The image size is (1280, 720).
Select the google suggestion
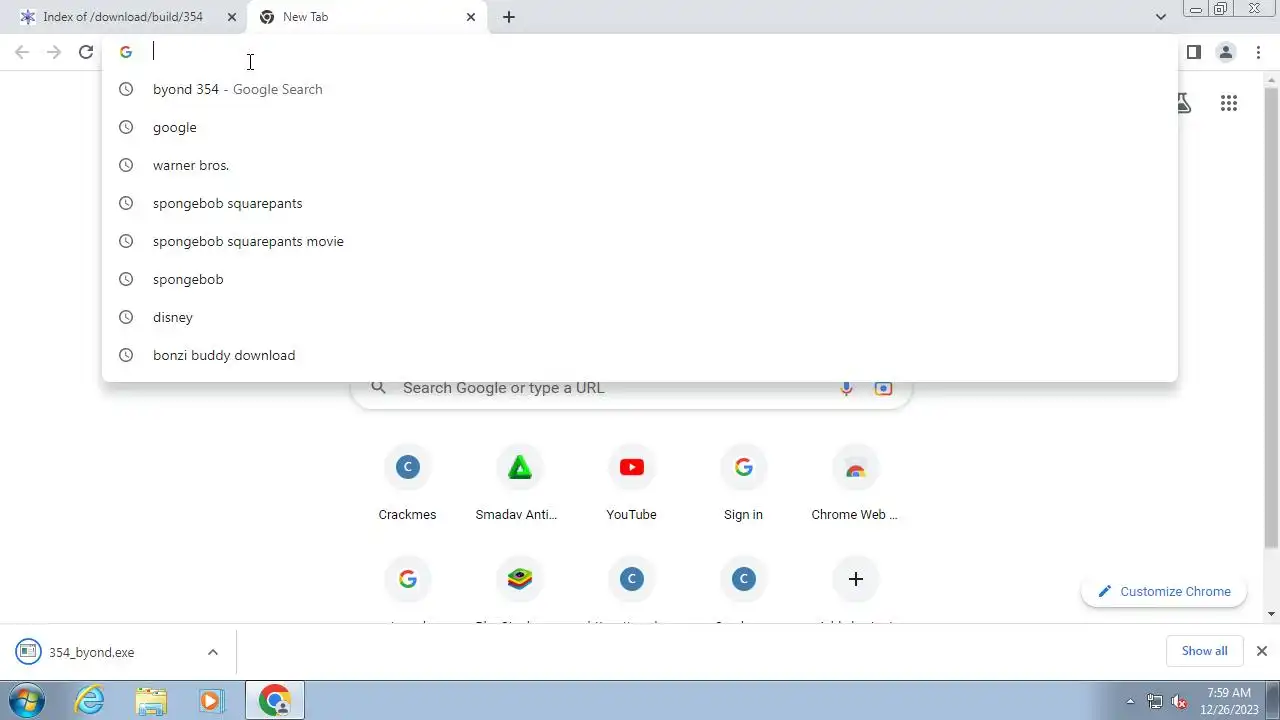(x=640, y=127)
